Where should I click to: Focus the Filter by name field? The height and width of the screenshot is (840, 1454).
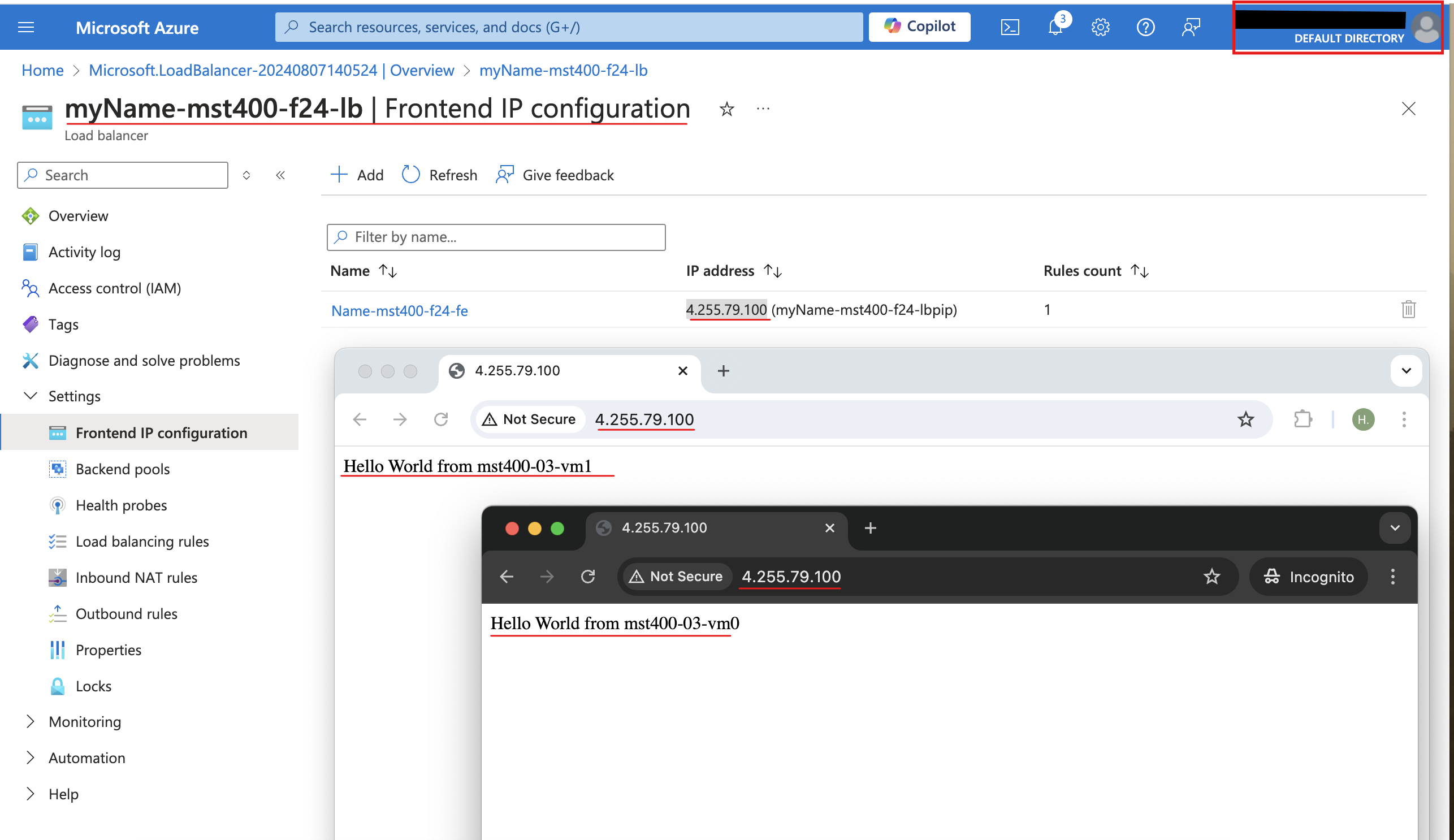496,237
